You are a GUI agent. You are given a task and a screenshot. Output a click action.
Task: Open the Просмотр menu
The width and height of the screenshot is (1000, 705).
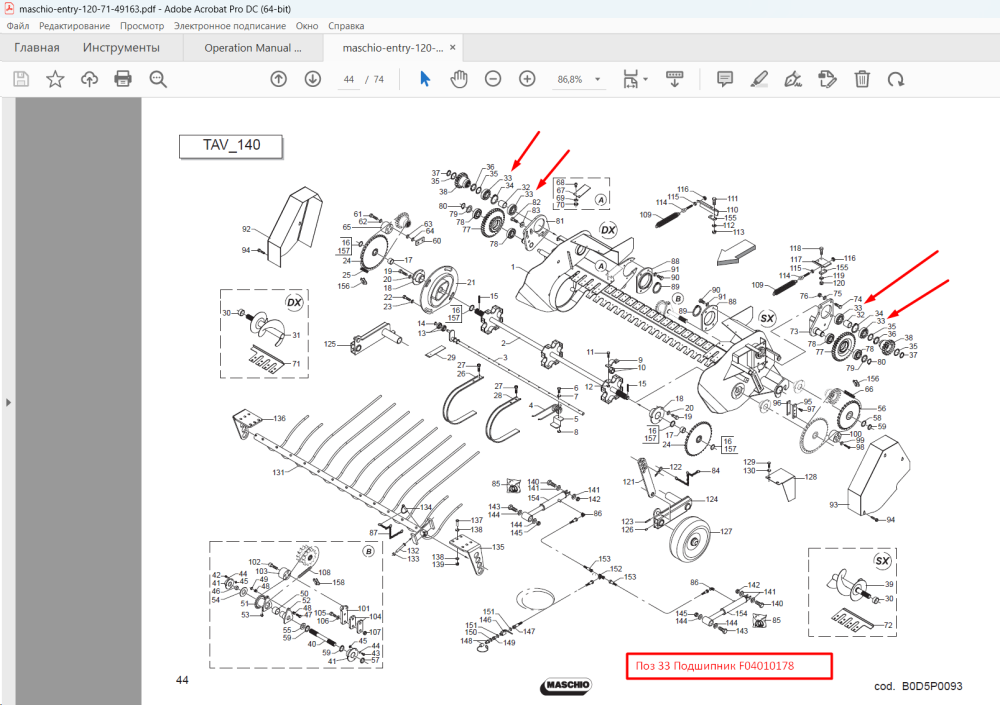tap(142, 26)
